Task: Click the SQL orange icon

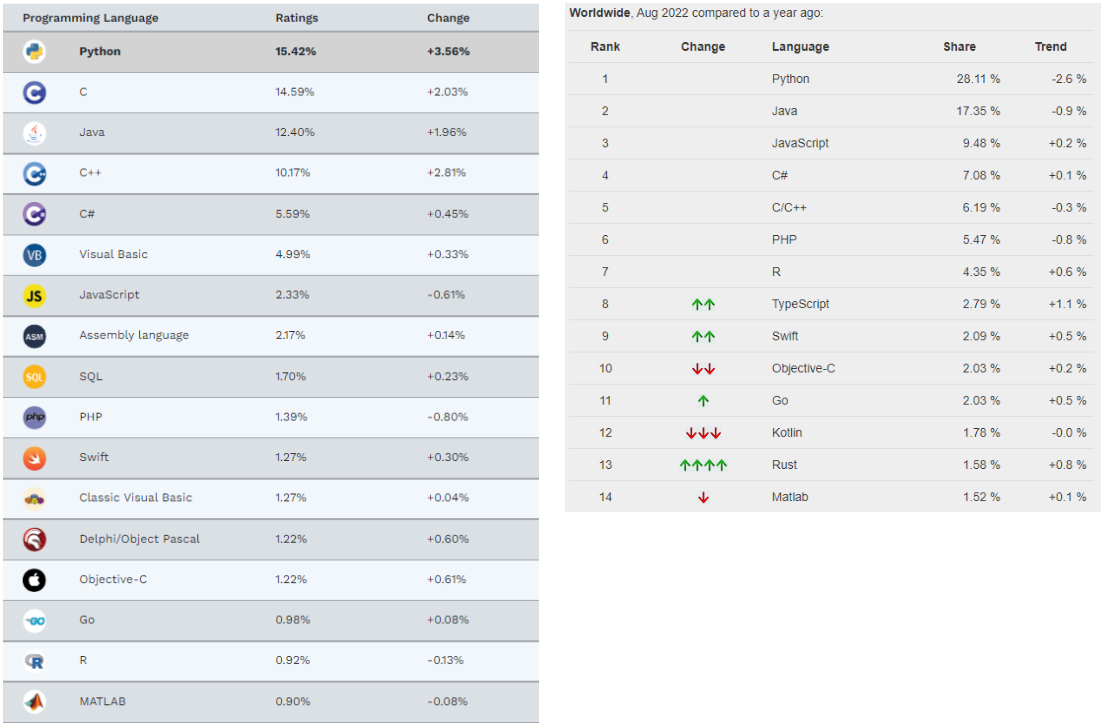Action: 35,377
